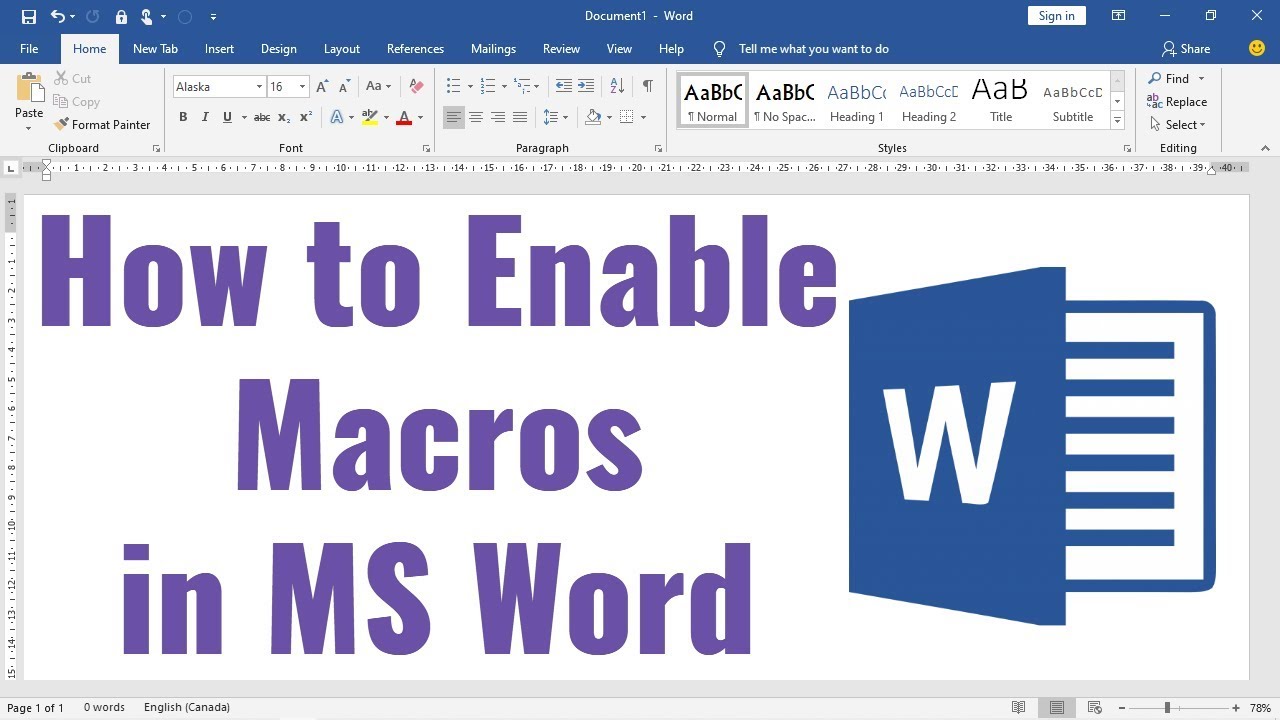Open the File menu
Screen dimensions: 1280x720
click(29, 48)
